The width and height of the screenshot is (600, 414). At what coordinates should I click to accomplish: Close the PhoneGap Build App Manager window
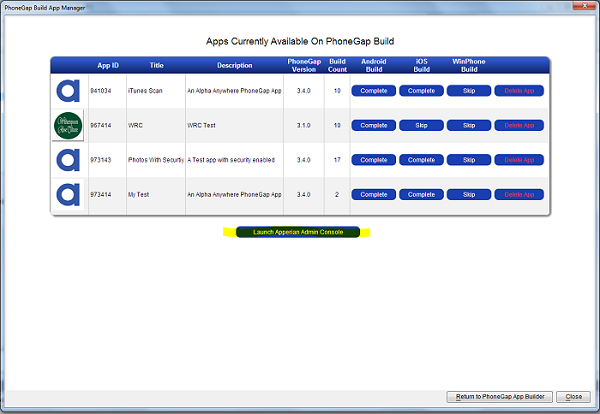585,5
